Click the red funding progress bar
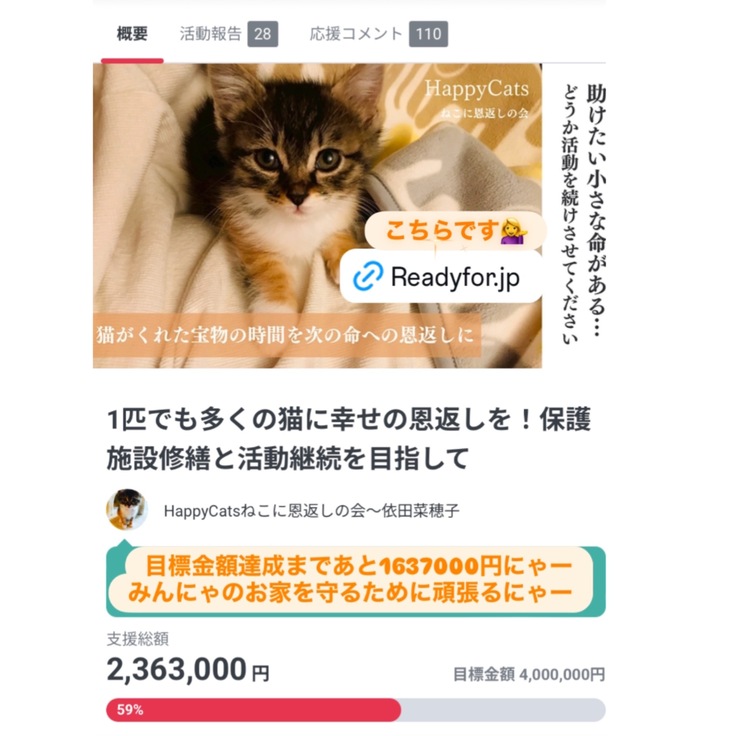The width and height of the screenshot is (736, 736). [254, 710]
